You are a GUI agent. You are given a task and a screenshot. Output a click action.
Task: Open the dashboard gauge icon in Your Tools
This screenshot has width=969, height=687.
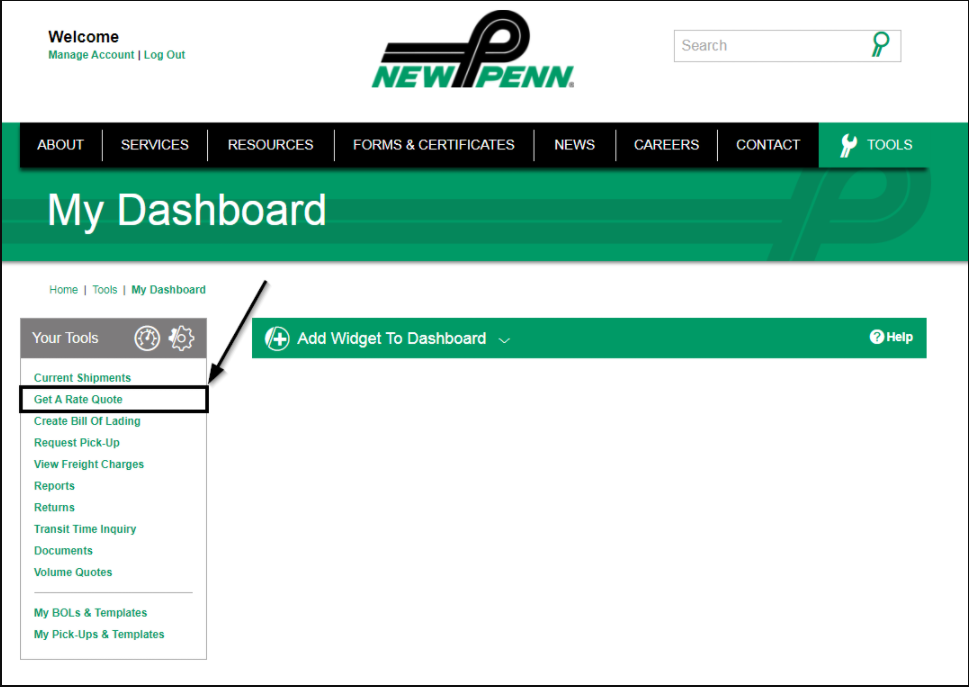pyautogui.click(x=147, y=338)
